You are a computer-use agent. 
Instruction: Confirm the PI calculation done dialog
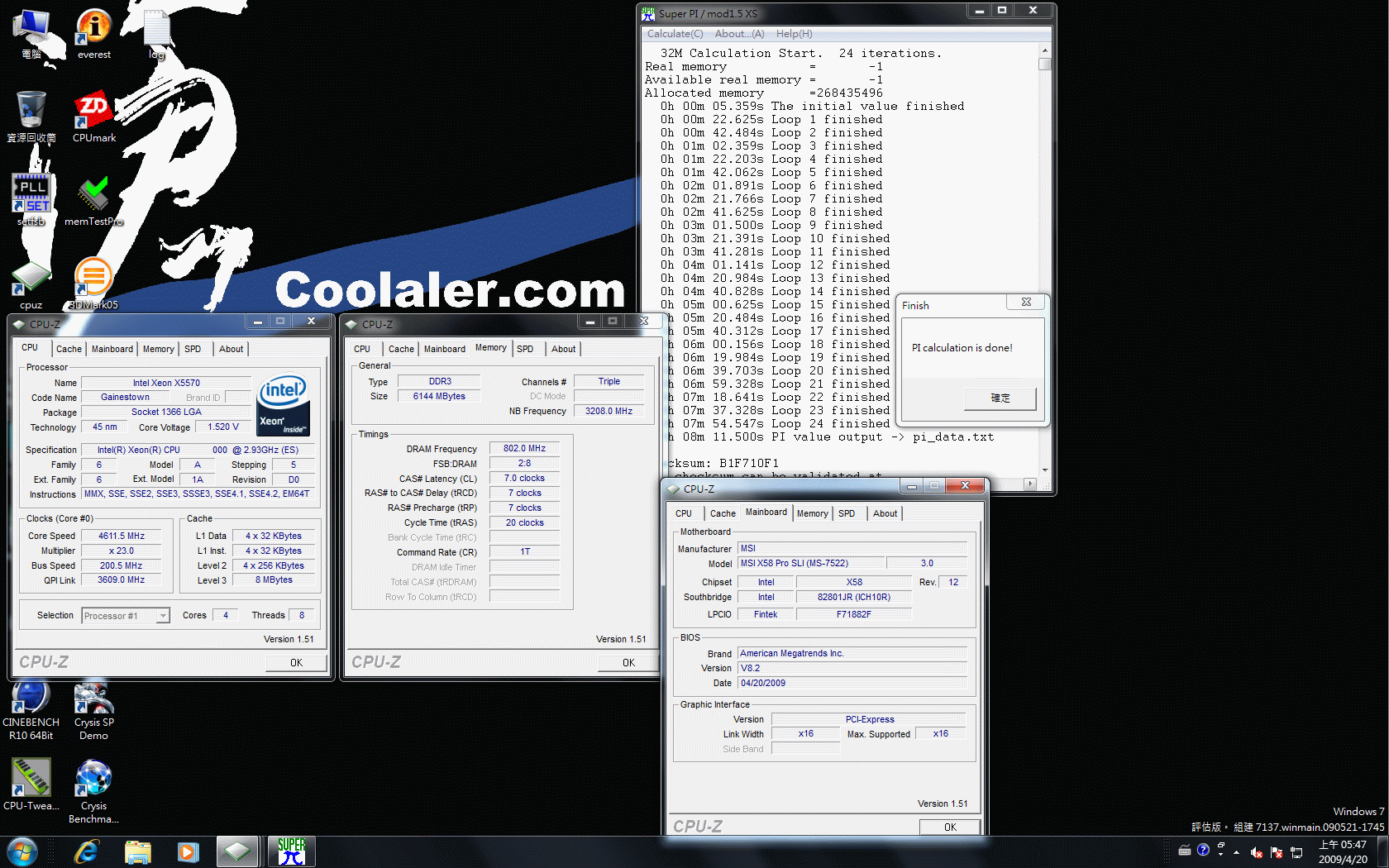1000,398
